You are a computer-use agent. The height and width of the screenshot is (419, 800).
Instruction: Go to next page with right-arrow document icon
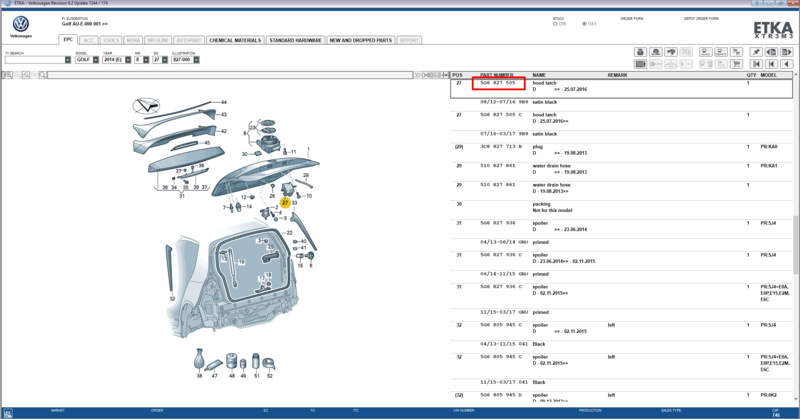[x=787, y=52]
